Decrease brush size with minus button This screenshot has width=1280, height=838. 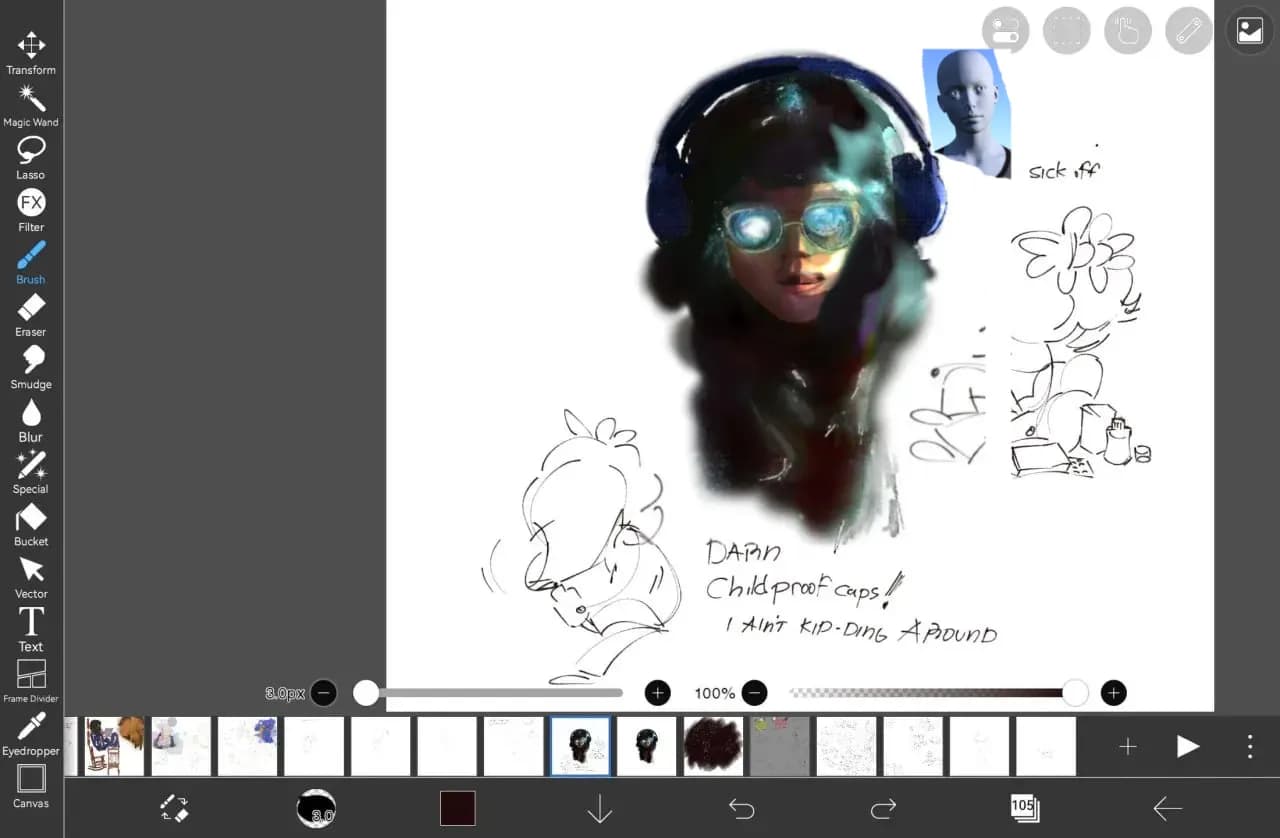point(323,693)
